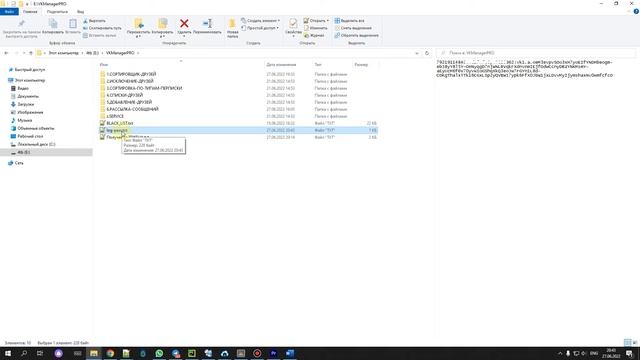
Task: Click the search VKManagerPRO field
Action: [536, 53]
